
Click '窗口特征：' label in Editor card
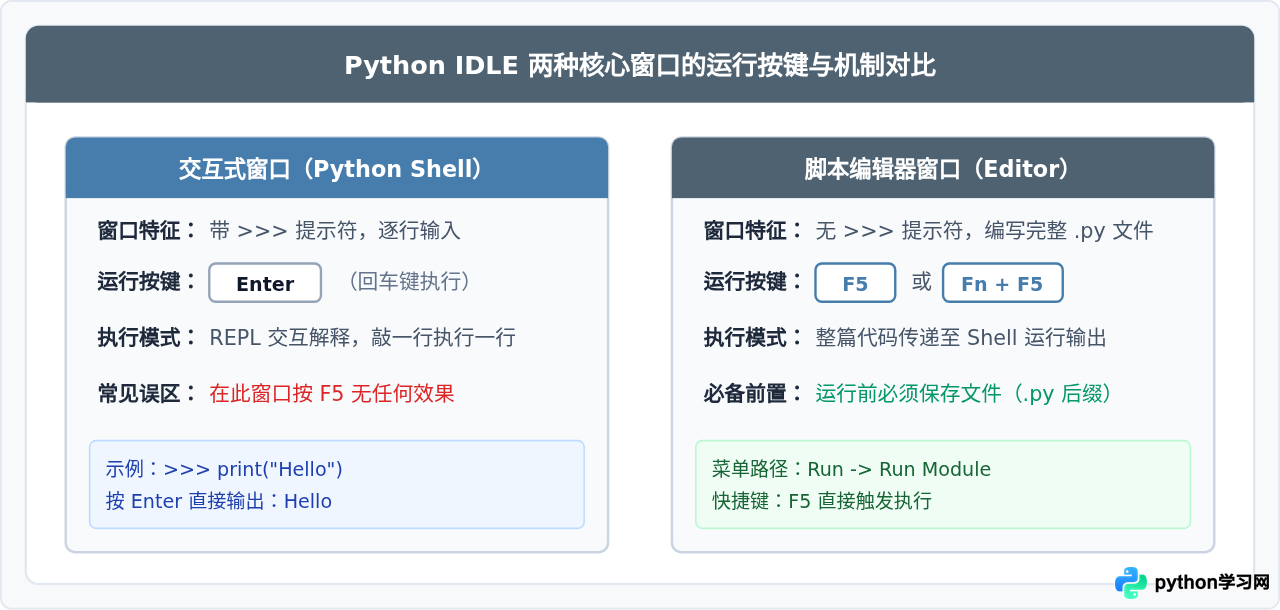point(754,231)
